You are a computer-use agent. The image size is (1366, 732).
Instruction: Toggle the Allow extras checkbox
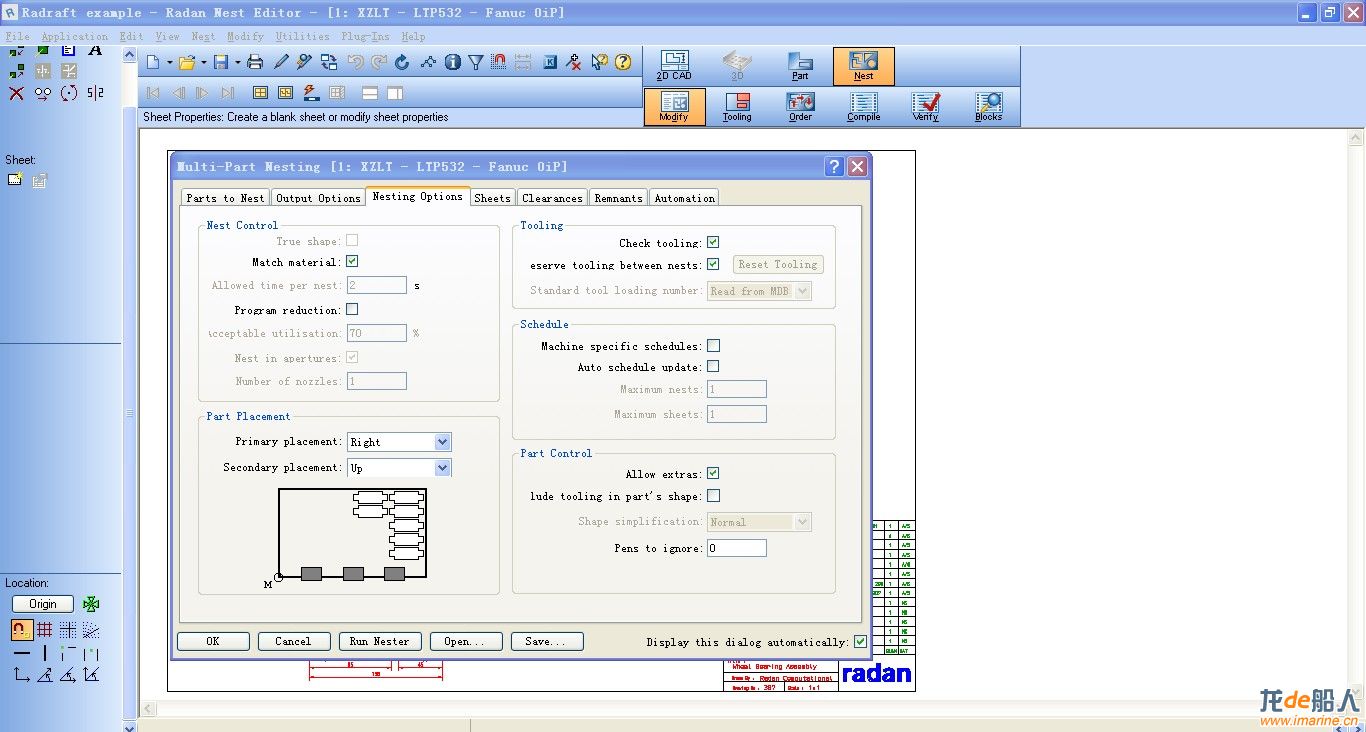[713, 473]
